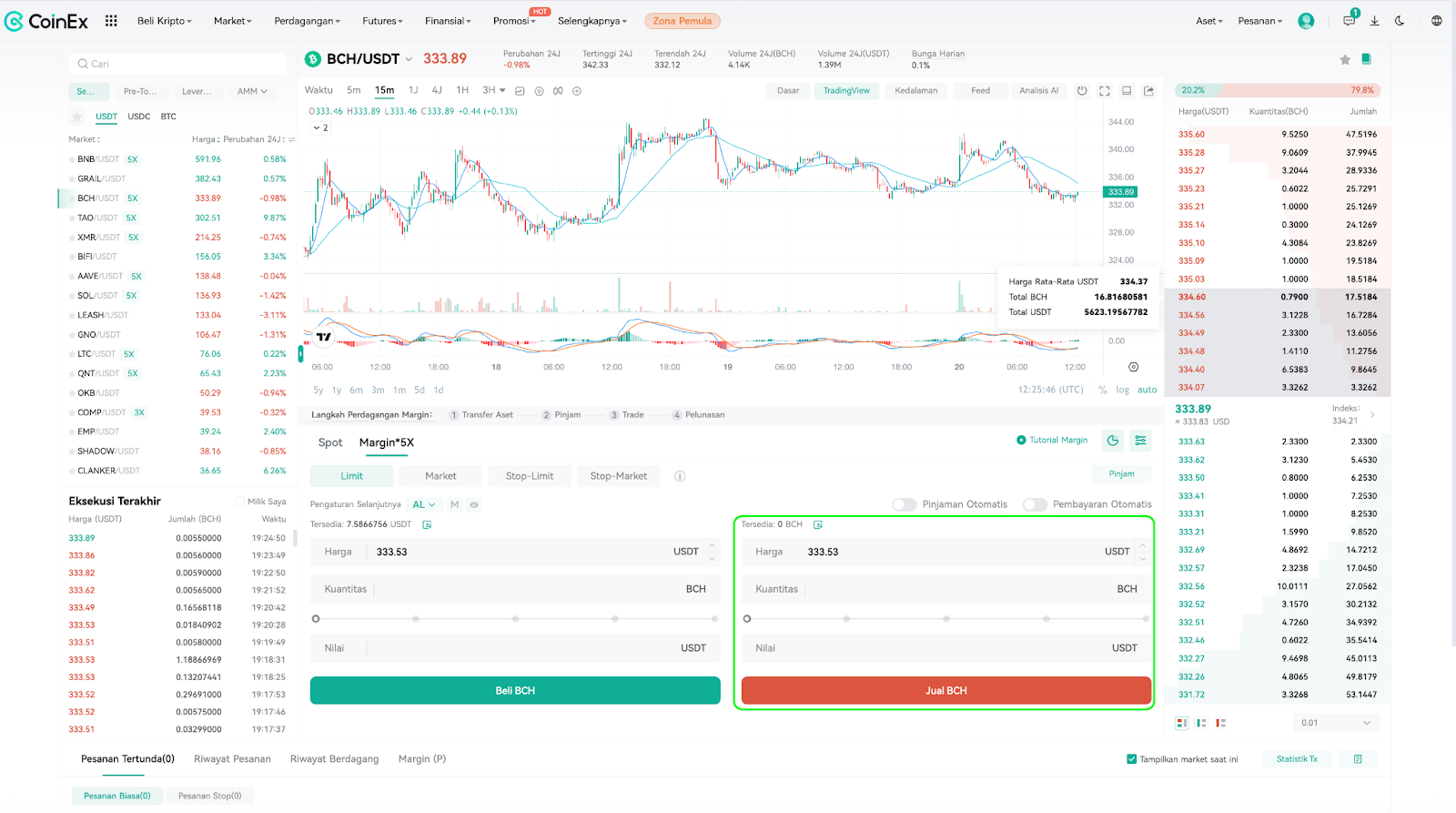
Task: Toggle the eye visibility setting icon
Action: click(x=474, y=504)
